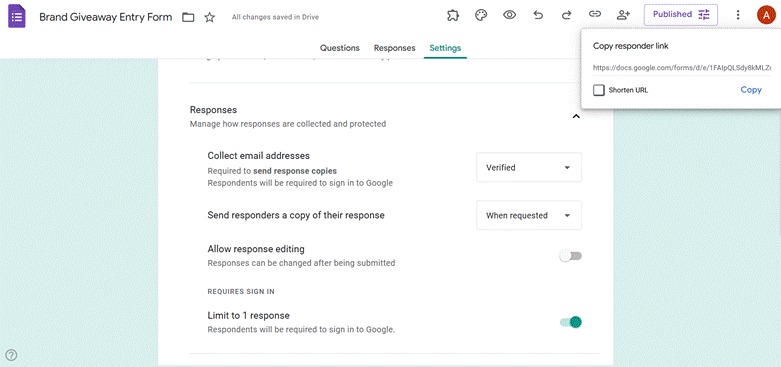Click the copy responder link icon
Viewport: 781px width, 367px height.
pyautogui.click(x=595, y=14)
